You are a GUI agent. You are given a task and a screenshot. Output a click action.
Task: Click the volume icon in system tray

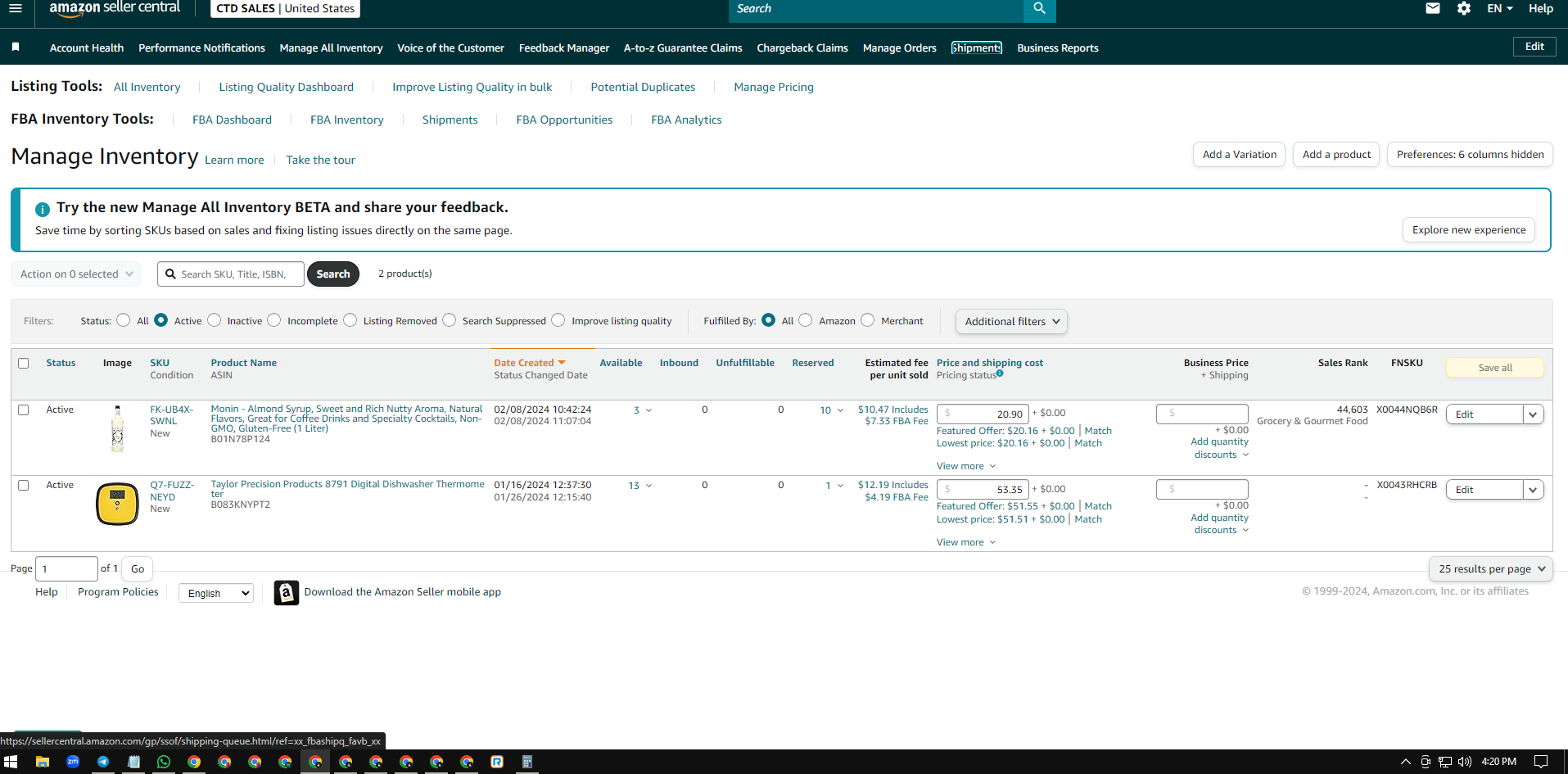pyautogui.click(x=1465, y=762)
